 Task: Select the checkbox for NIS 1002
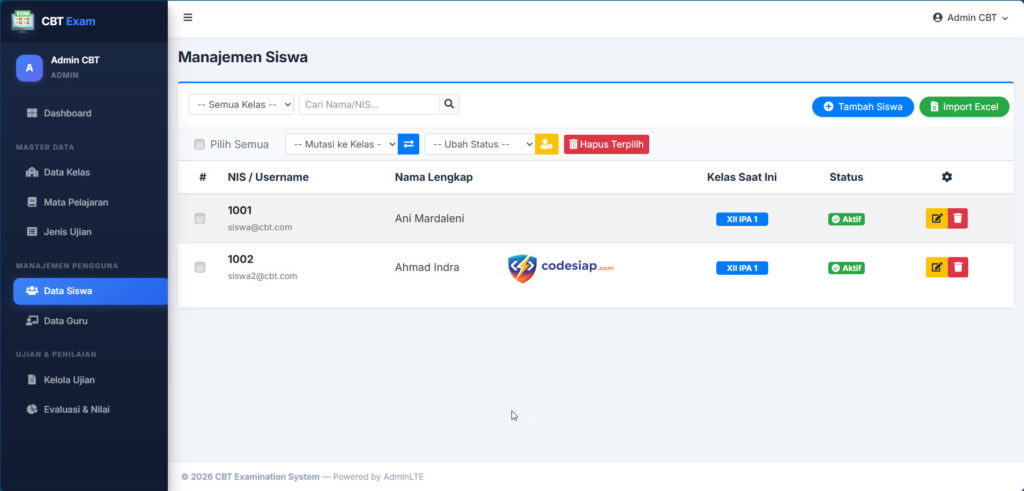[200, 267]
